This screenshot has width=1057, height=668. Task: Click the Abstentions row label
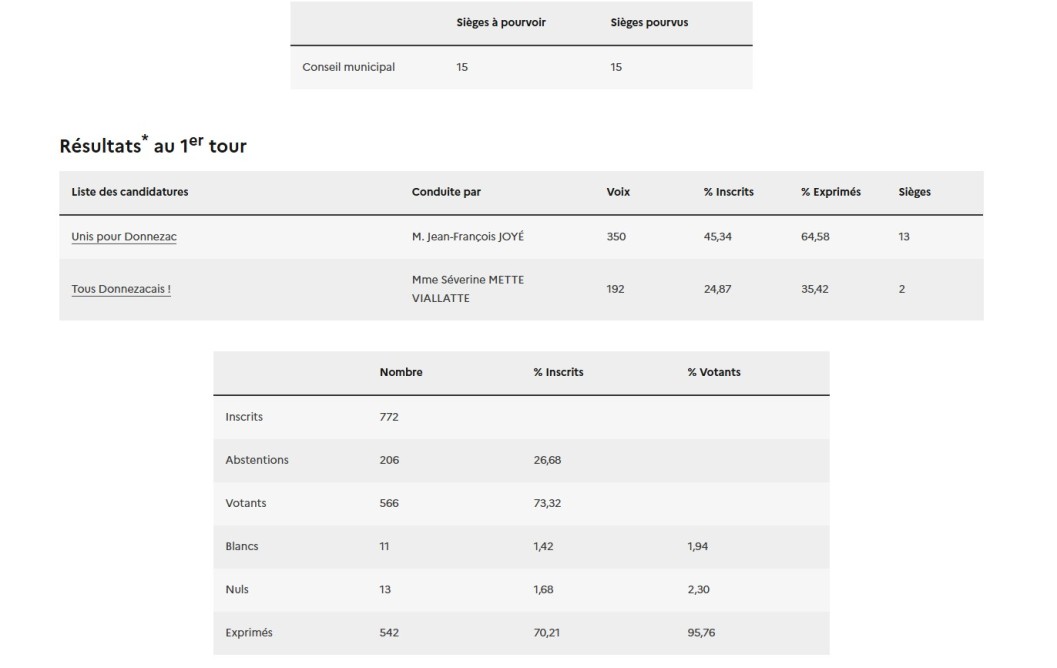click(x=257, y=460)
